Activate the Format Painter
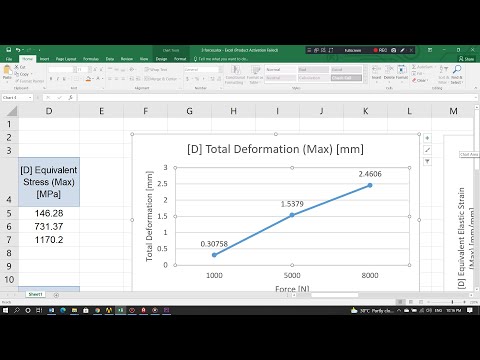The height and width of the screenshot is (360, 480). coord(29,81)
